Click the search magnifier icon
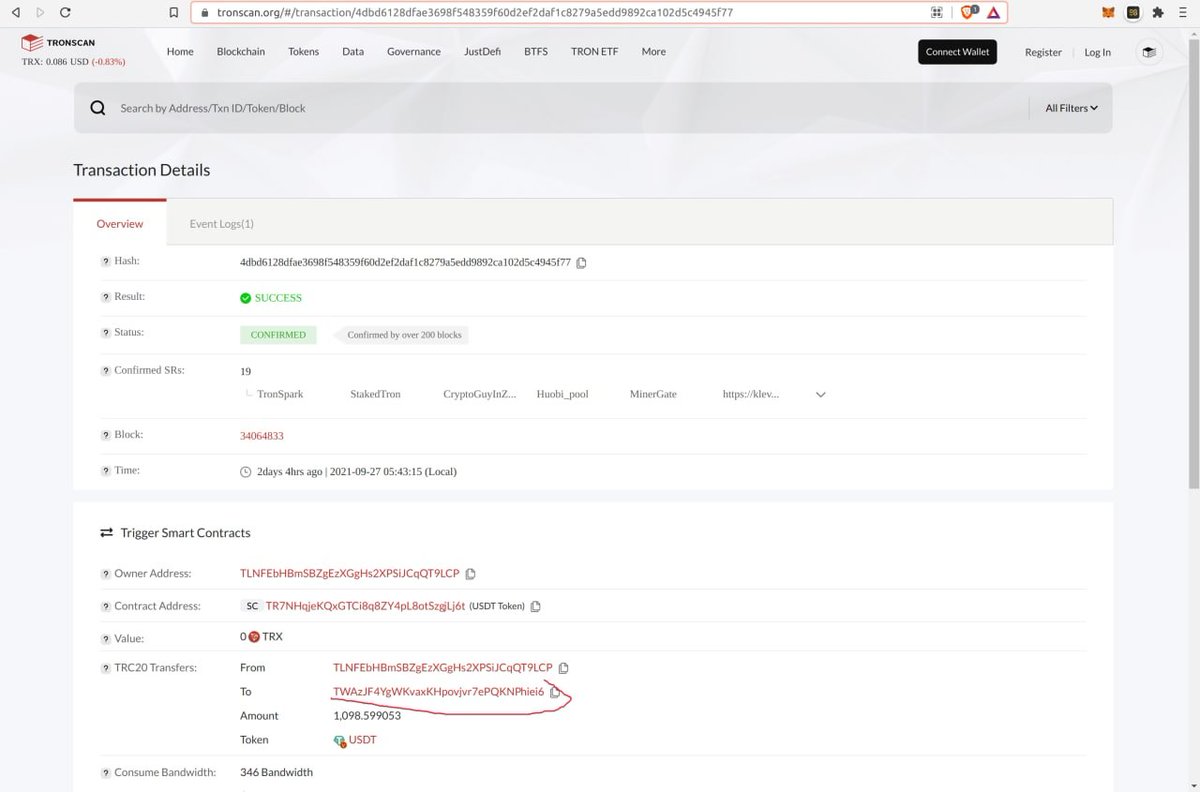The image size is (1200, 792). [x=98, y=108]
